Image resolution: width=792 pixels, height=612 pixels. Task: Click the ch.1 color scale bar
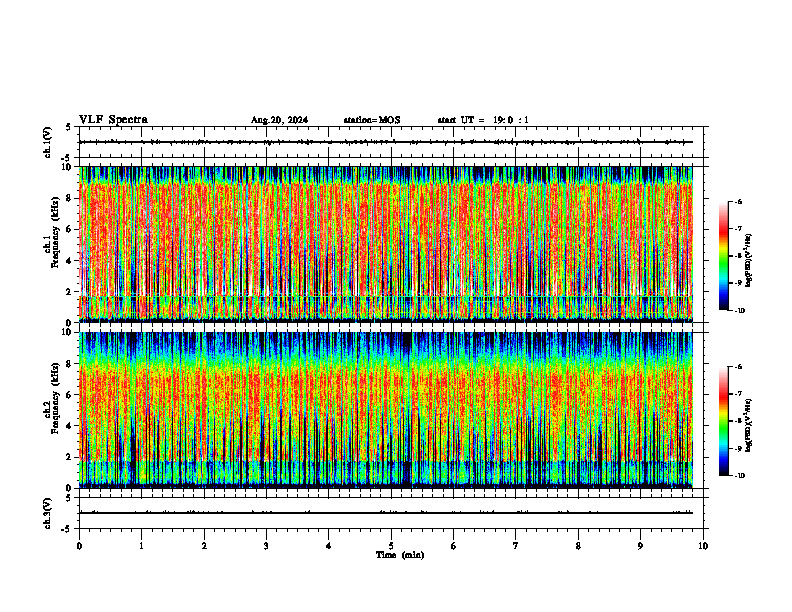[x=723, y=256]
